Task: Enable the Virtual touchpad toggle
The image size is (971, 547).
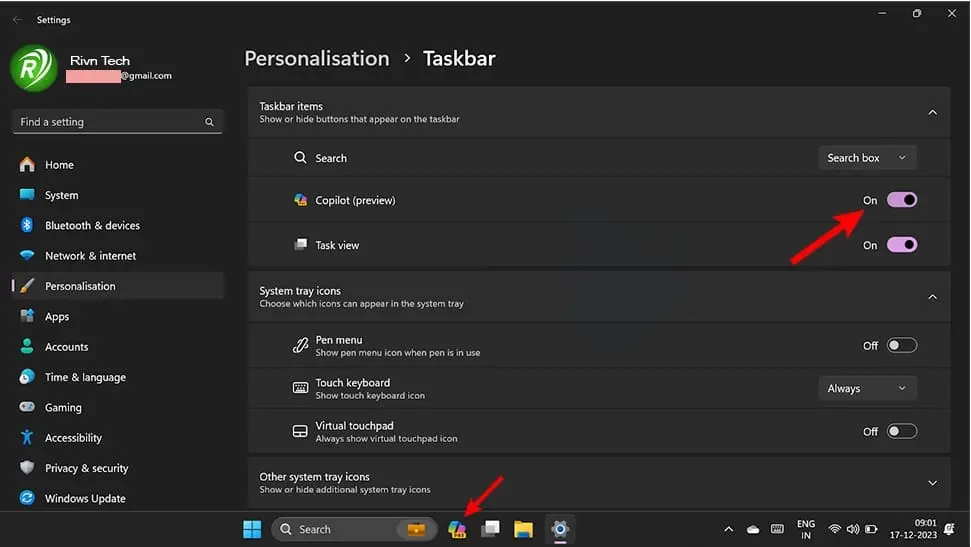Action: 902,431
